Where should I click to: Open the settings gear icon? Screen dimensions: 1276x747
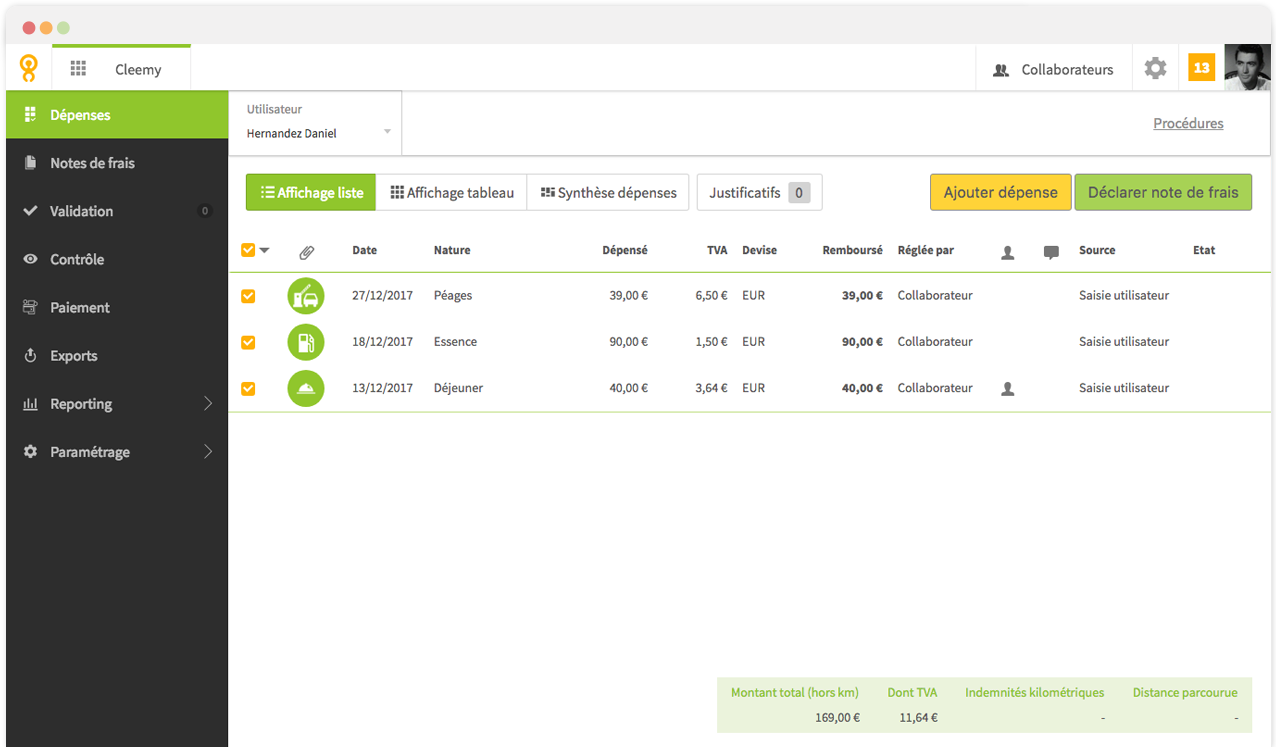(1155, 68)
